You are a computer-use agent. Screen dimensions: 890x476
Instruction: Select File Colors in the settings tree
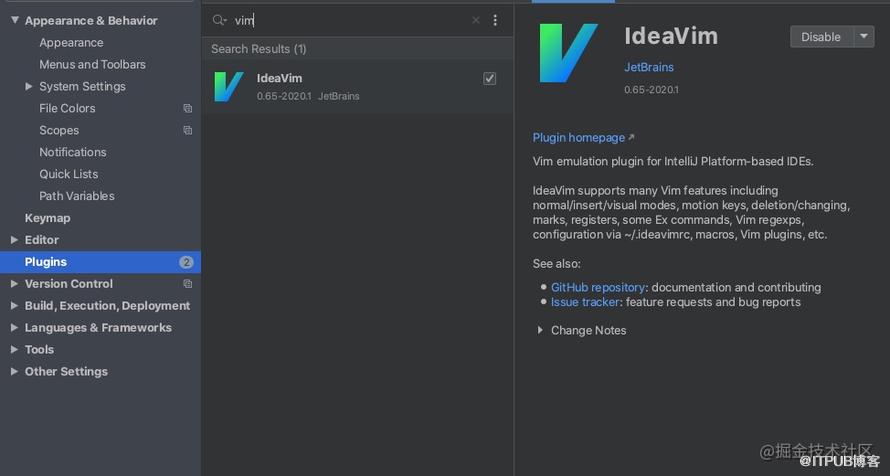[67, 108]
